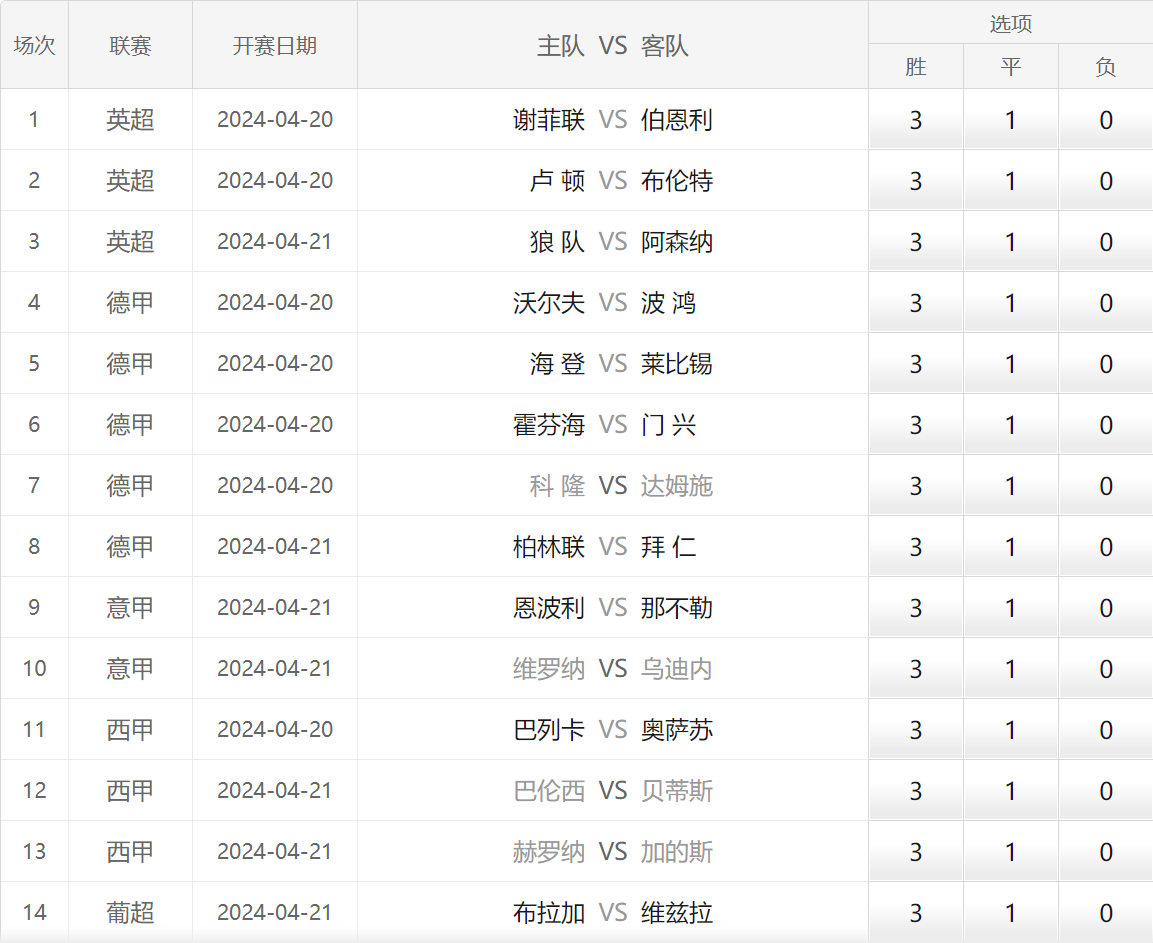Image resolution: width=1153 pixels, height=943 pixels.
Task: Click home team 巴列卡
Action: (x=549, y=730)
